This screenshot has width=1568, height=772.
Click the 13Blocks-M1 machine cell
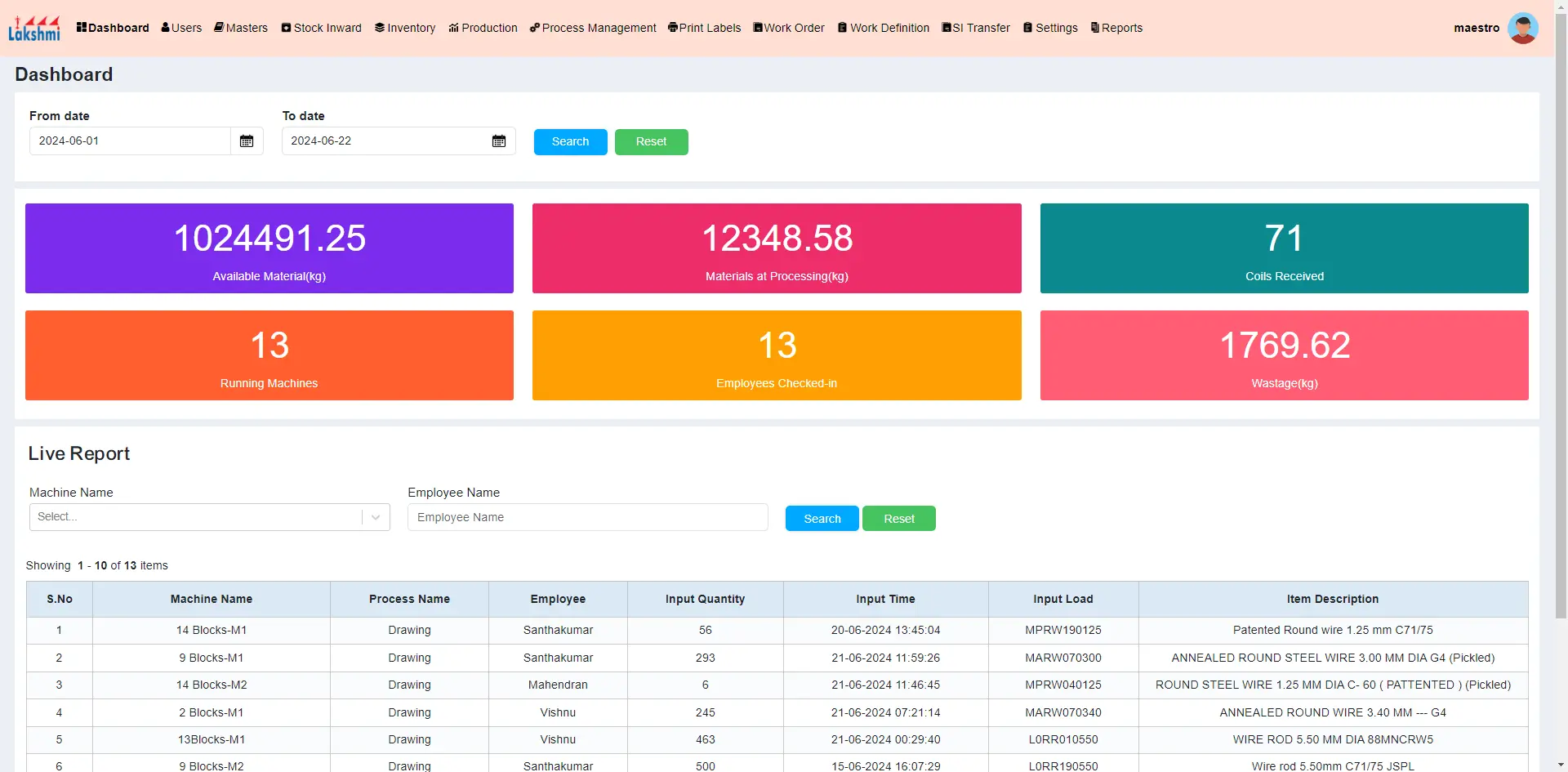[x=212, y=739]
